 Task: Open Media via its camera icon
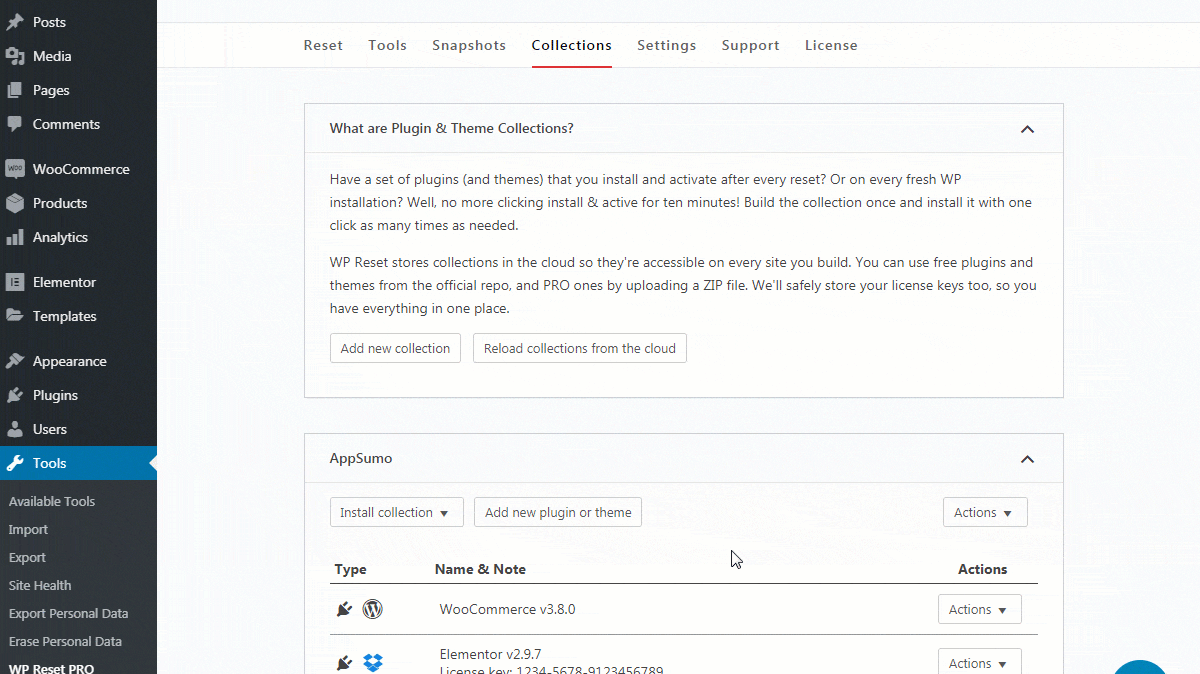coord(16,56)
